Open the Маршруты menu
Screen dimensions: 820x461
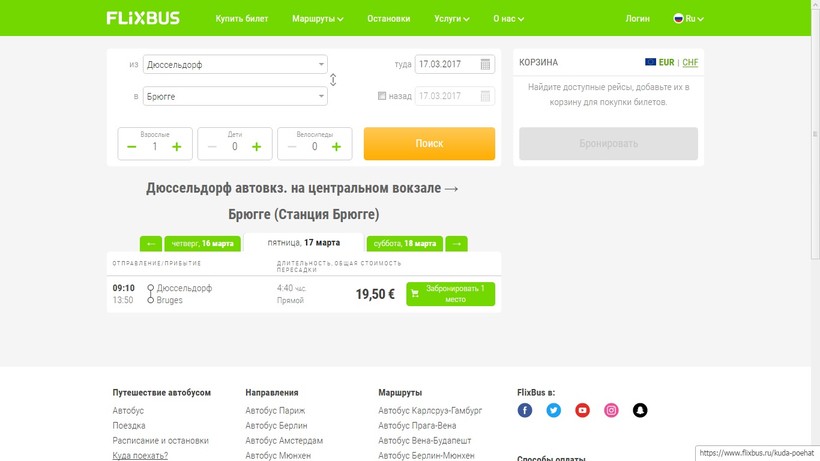[318, 18]
